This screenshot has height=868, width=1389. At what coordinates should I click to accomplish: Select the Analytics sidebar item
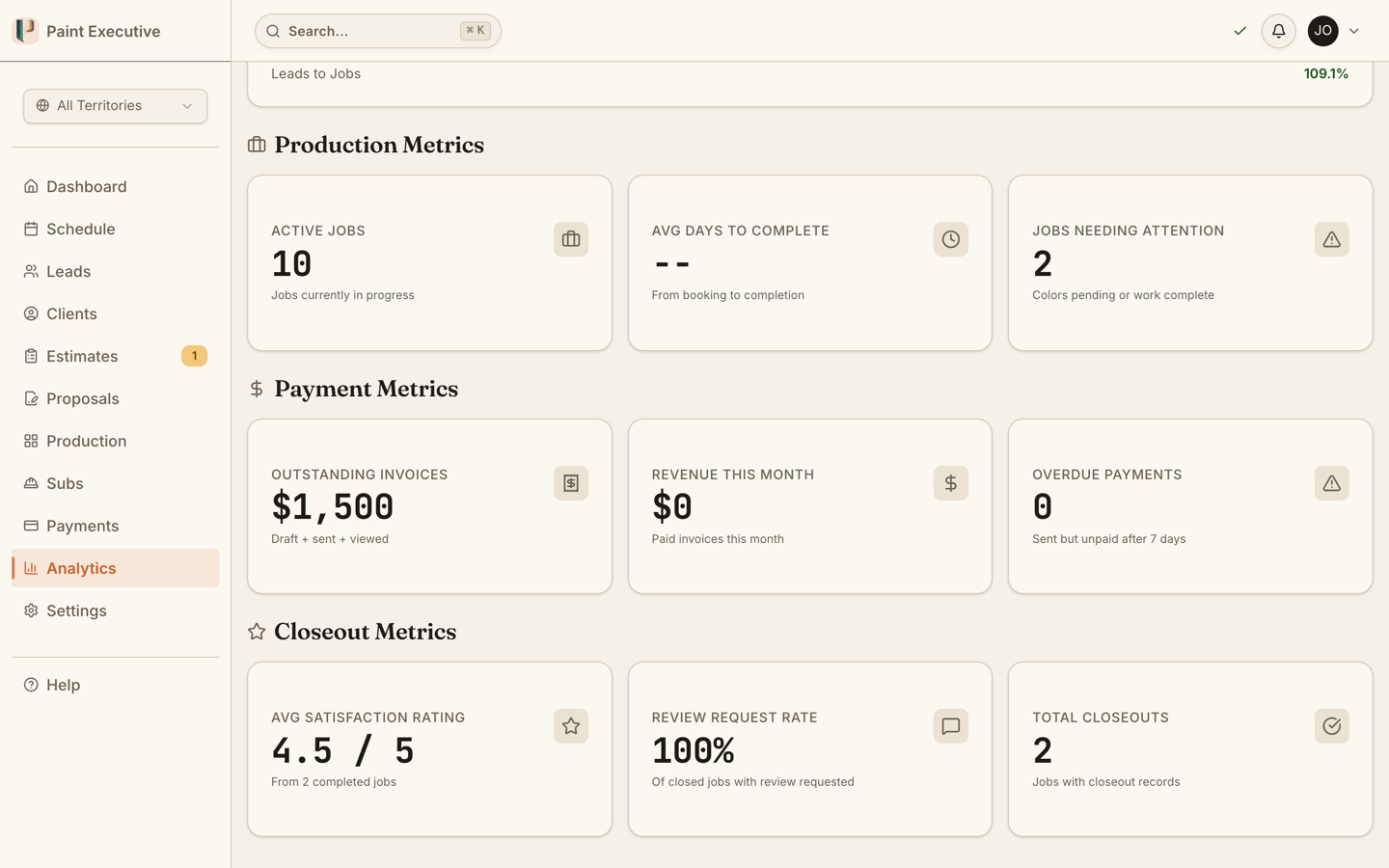(x=115, y=568)
